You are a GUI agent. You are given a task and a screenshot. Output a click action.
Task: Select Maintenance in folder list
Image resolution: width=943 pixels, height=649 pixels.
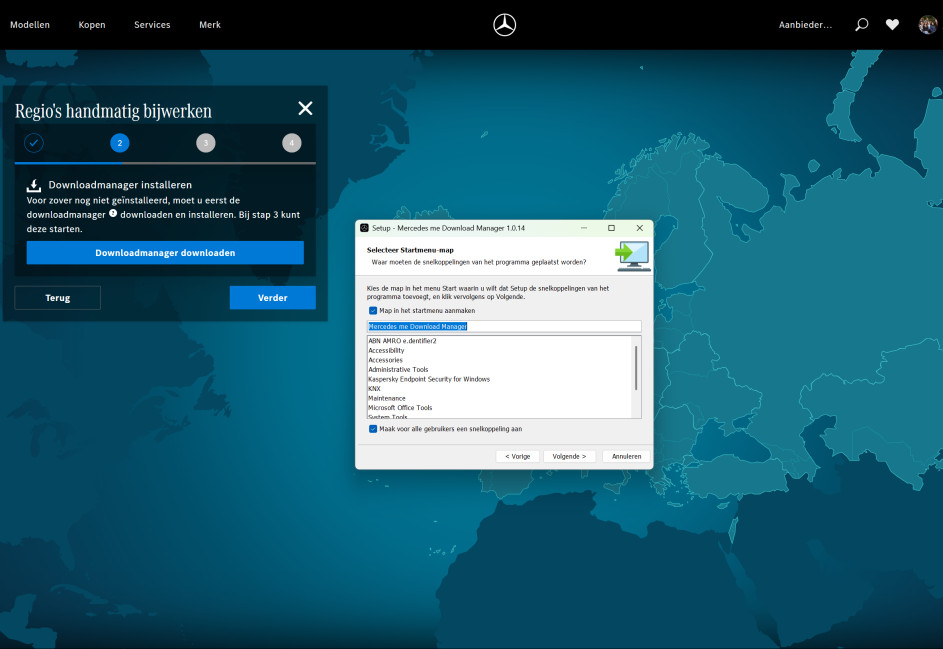point(387,398)
